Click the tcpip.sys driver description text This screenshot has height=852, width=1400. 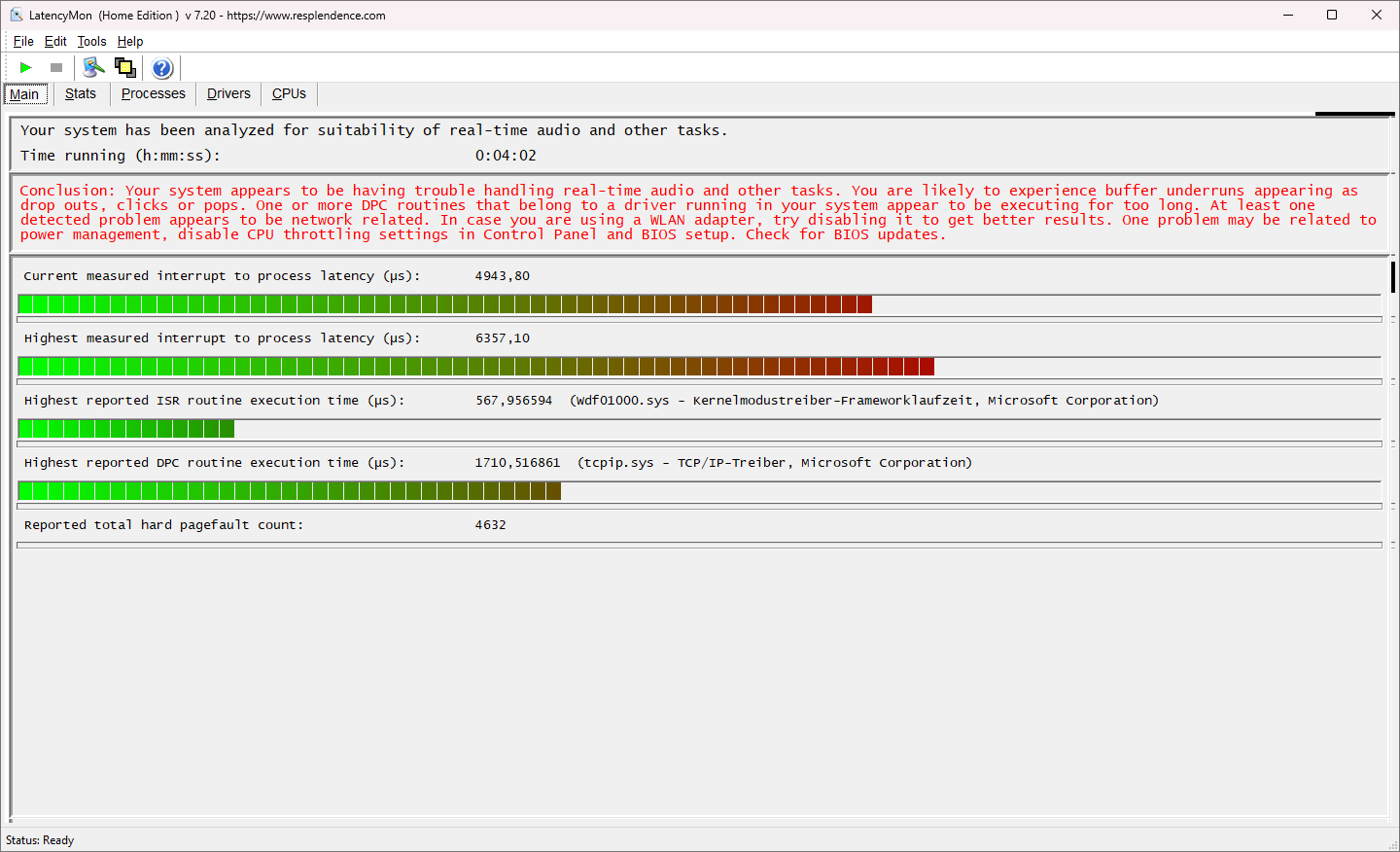(x=775, y=463)
